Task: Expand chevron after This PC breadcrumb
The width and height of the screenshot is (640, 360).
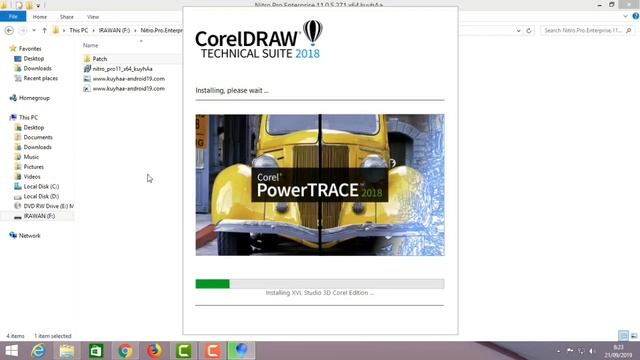Action: coord(93,31)
